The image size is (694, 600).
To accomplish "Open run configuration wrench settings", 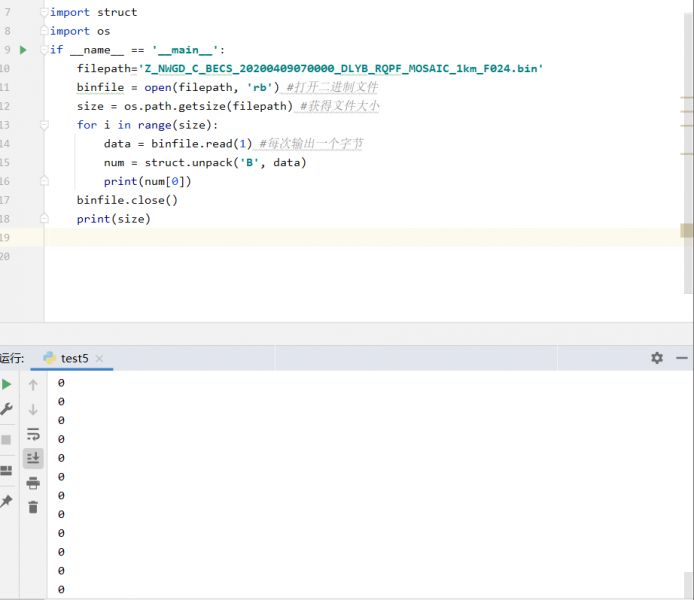I will (x=7, y=409).
